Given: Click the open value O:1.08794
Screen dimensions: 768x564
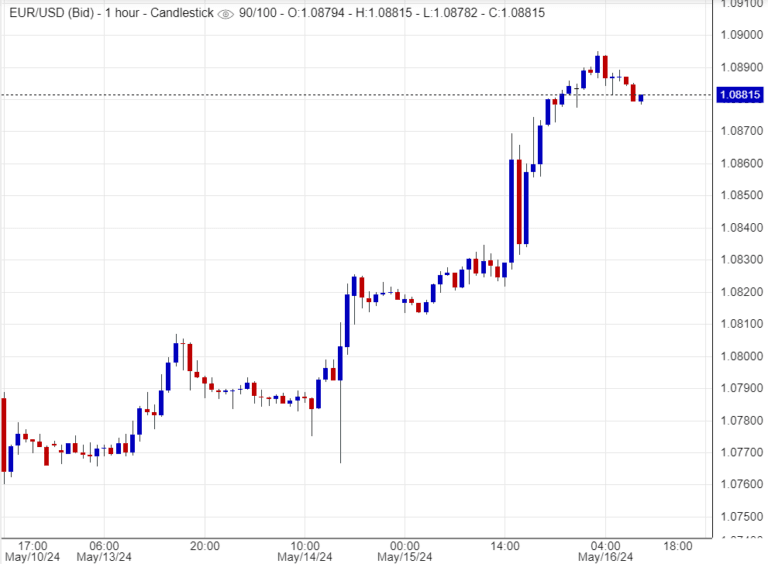Looking at the screenshot, I should pos(321,14).
